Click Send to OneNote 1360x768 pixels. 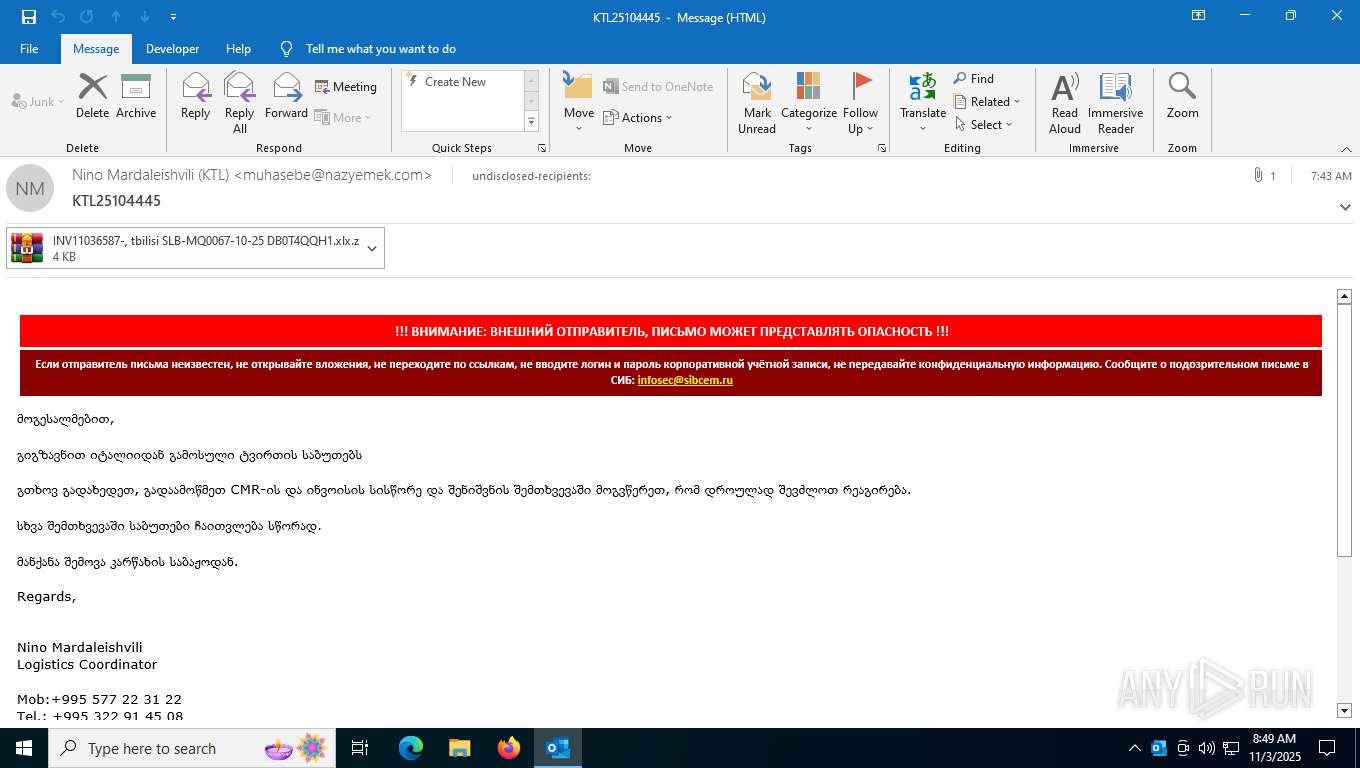point(658,87)
